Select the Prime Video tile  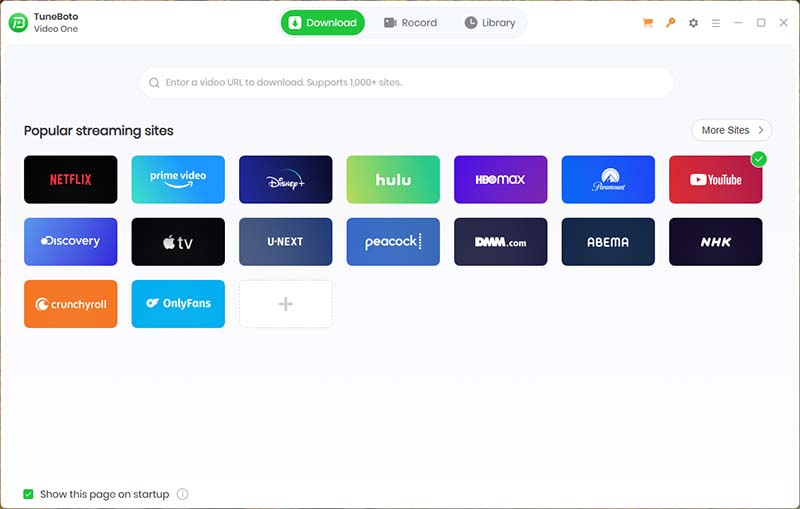point(178,180)
